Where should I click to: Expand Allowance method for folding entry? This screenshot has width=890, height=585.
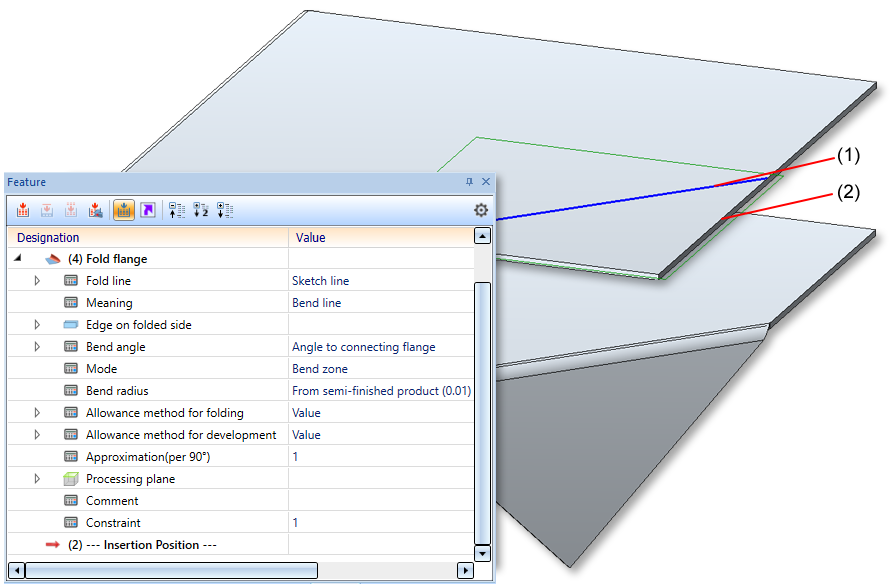(x=37, y=413)
